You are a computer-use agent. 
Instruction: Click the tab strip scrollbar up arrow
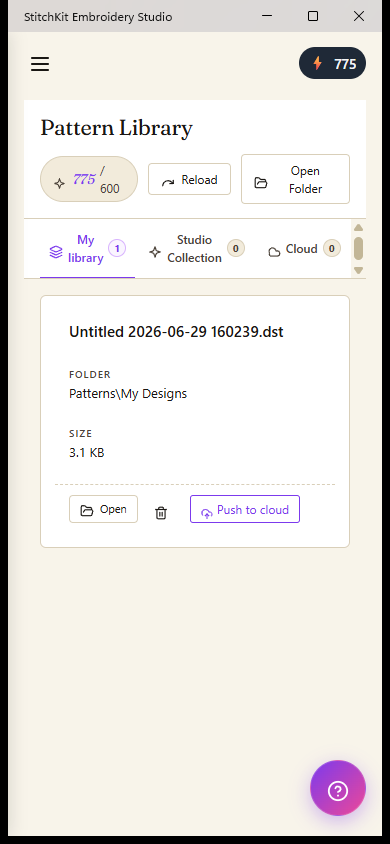click(359, 228)
